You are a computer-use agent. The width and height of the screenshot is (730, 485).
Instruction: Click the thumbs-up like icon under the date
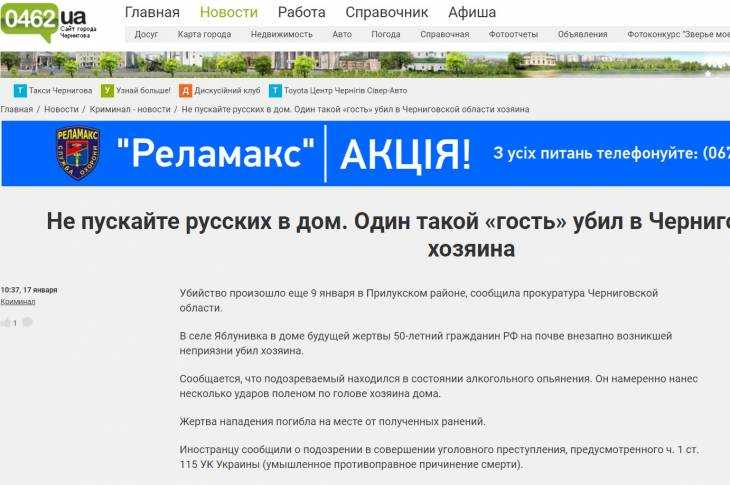click(x=6, y=323)
